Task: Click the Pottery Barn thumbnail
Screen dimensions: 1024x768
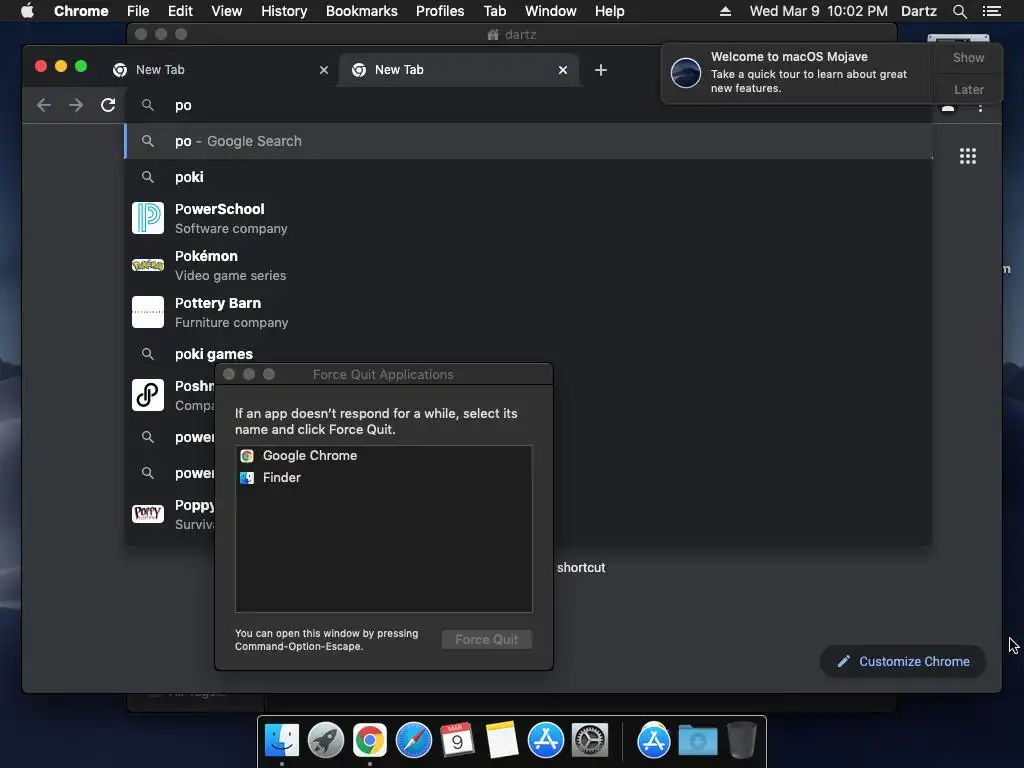Action: pyautogui.click(x=148, y=312)
